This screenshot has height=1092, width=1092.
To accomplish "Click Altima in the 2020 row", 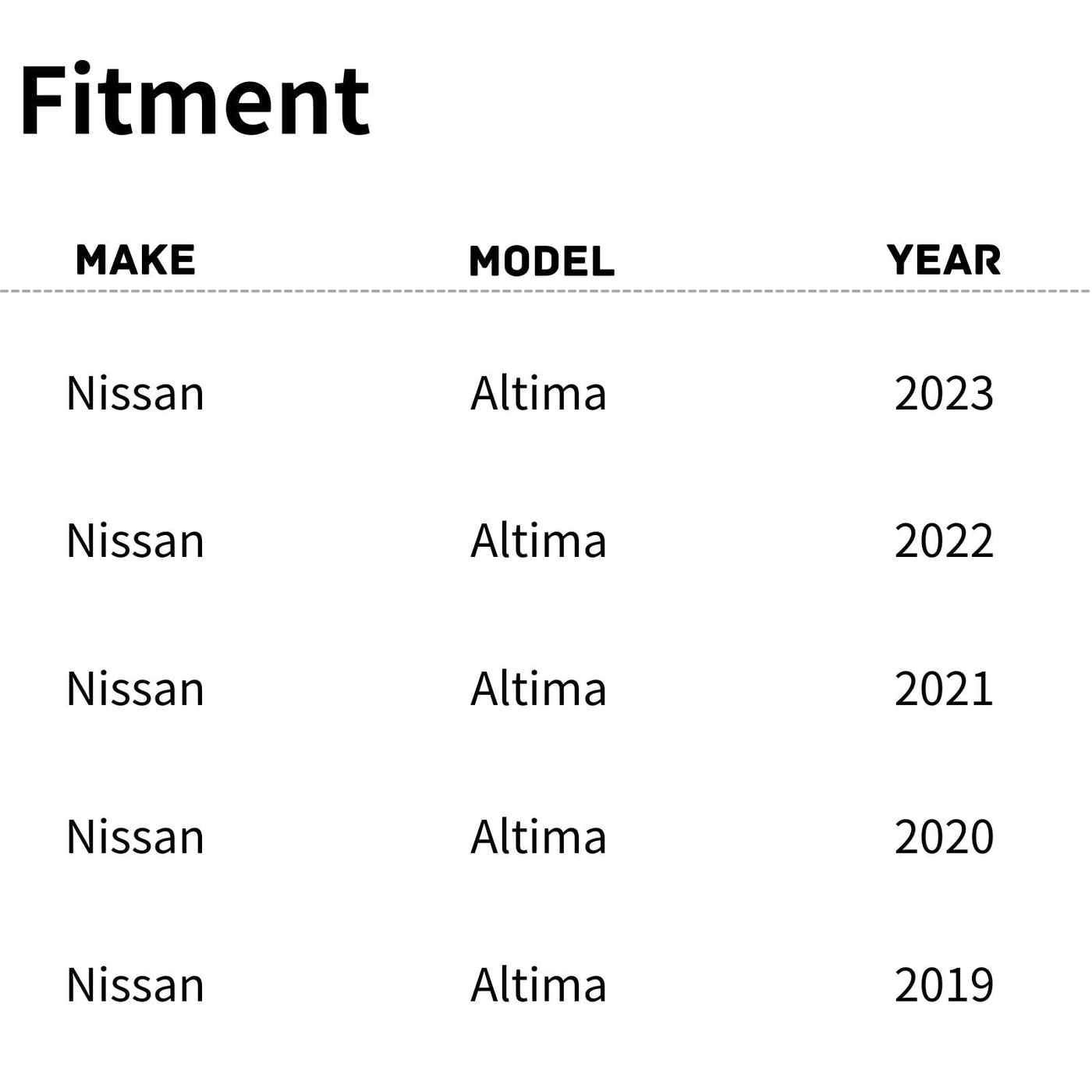I will (538, 838).
